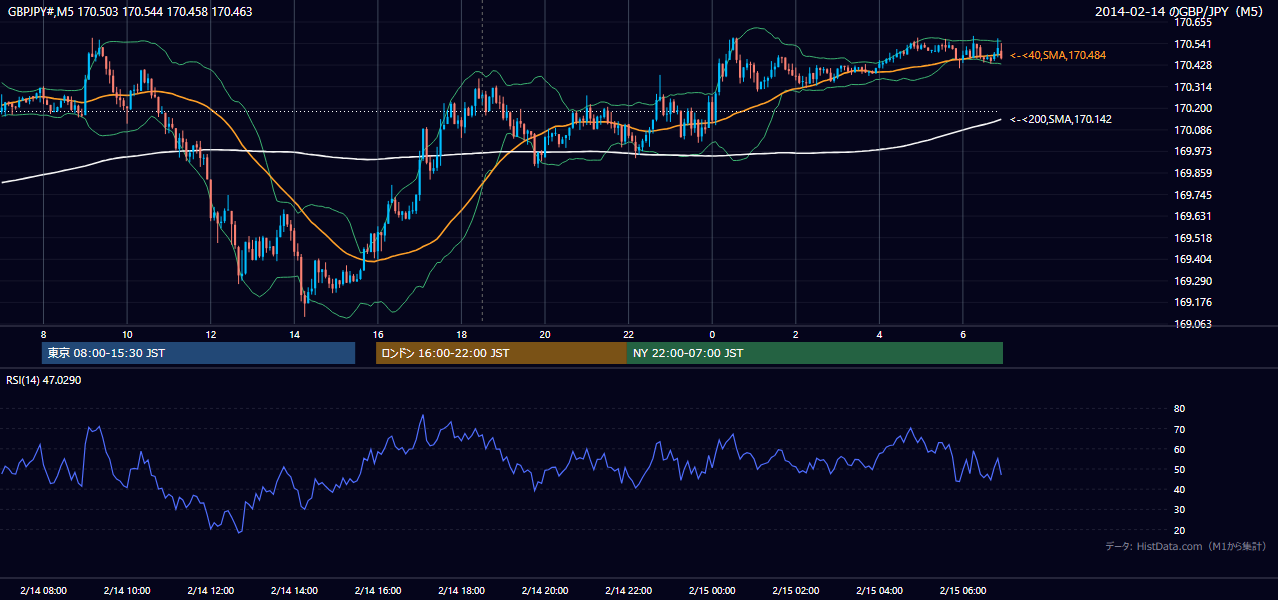The width and height of the screenshot is (1278, 600).
Task: Click the 170.655 price axis label
Action: (x=1193, y=22)
